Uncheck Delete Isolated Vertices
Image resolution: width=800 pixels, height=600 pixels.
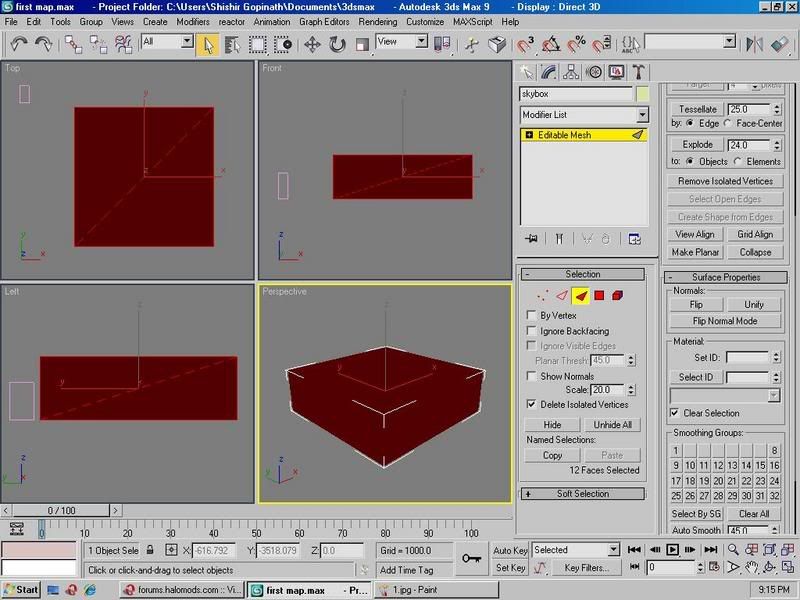(531, 404)
